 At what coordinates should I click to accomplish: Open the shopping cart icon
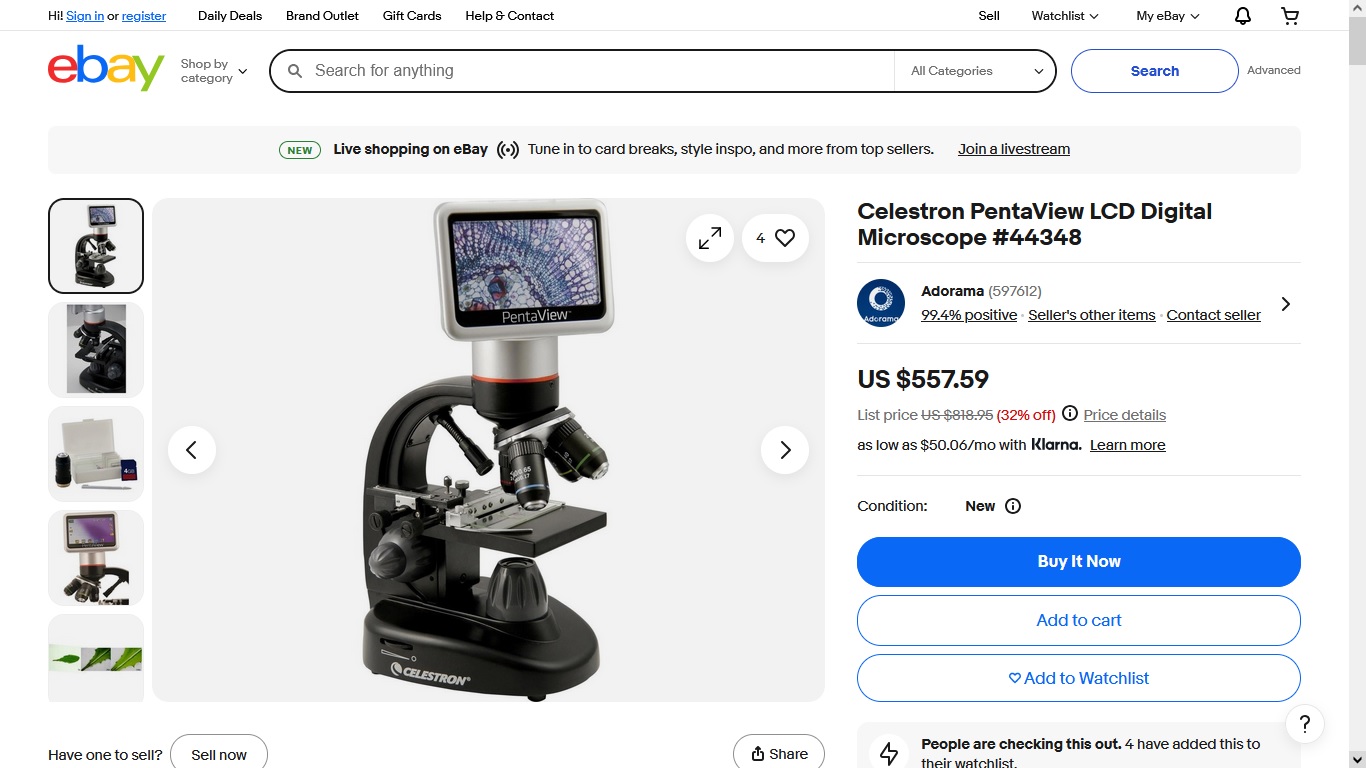click(x=1290, y=16)
